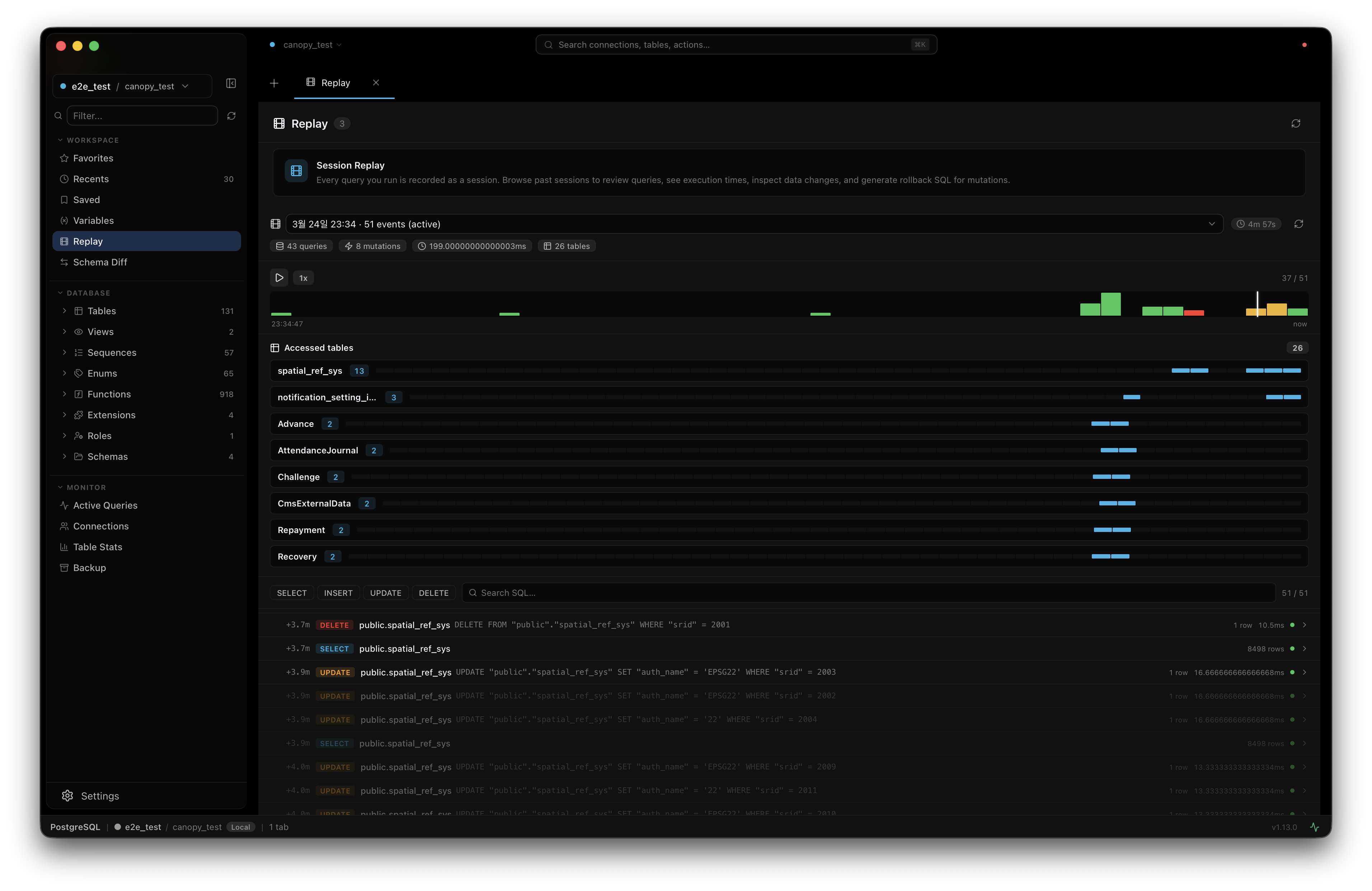1372x891 pixels.
Task: Collapse the sidebar panel icon
Action: click(231, 84)
